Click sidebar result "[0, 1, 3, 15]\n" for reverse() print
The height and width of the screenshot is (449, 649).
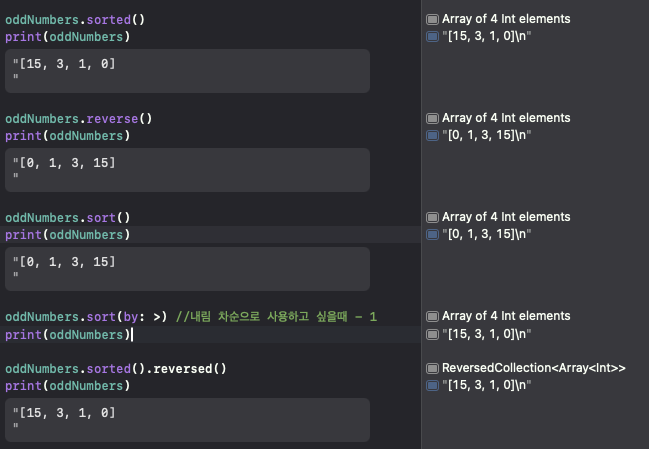486,135
